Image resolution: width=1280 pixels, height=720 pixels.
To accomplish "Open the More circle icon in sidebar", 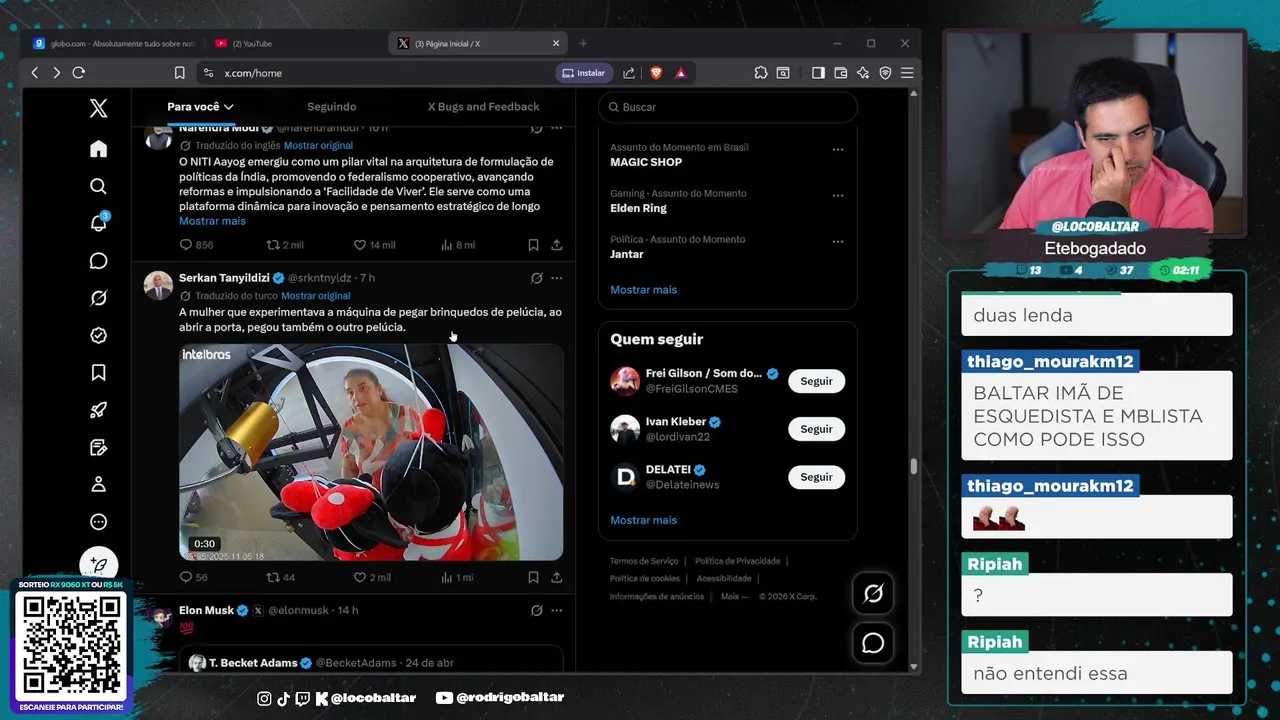I will [x=98, y=522].
